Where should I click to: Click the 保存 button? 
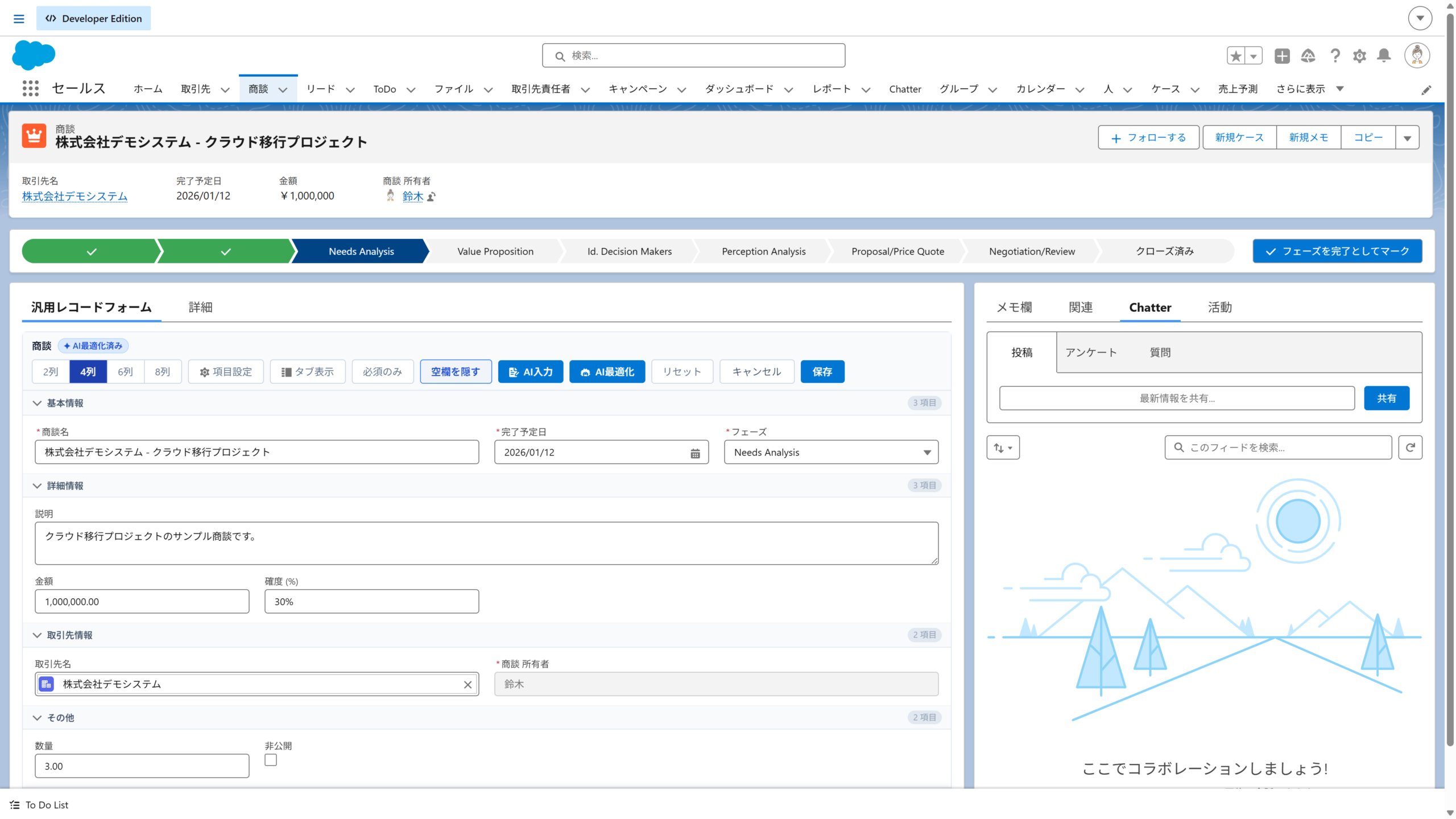(x=822, y=372)
